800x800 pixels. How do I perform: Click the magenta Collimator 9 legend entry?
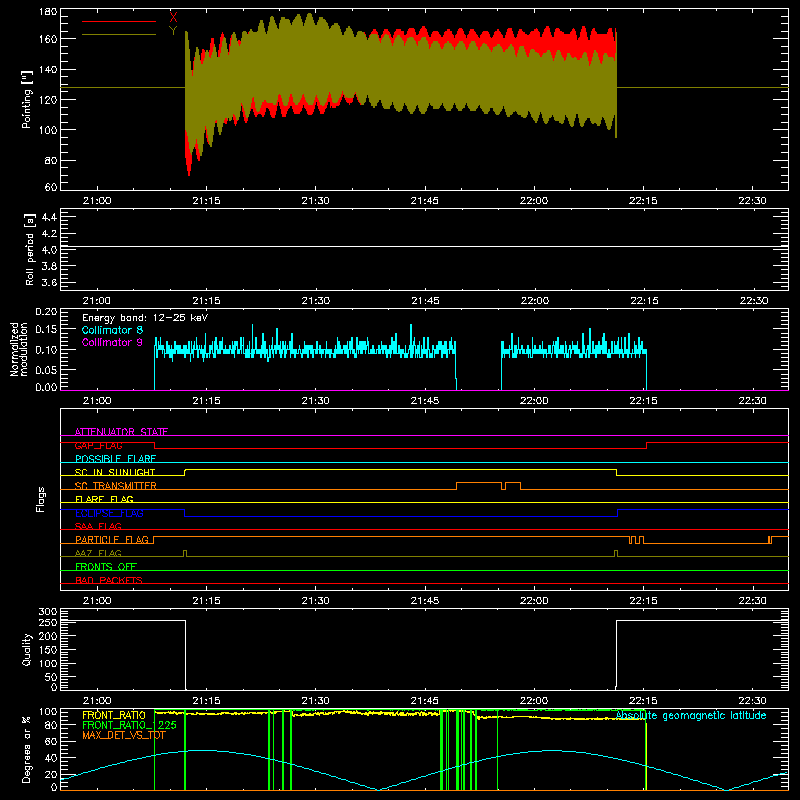click(x=112, y=342)
